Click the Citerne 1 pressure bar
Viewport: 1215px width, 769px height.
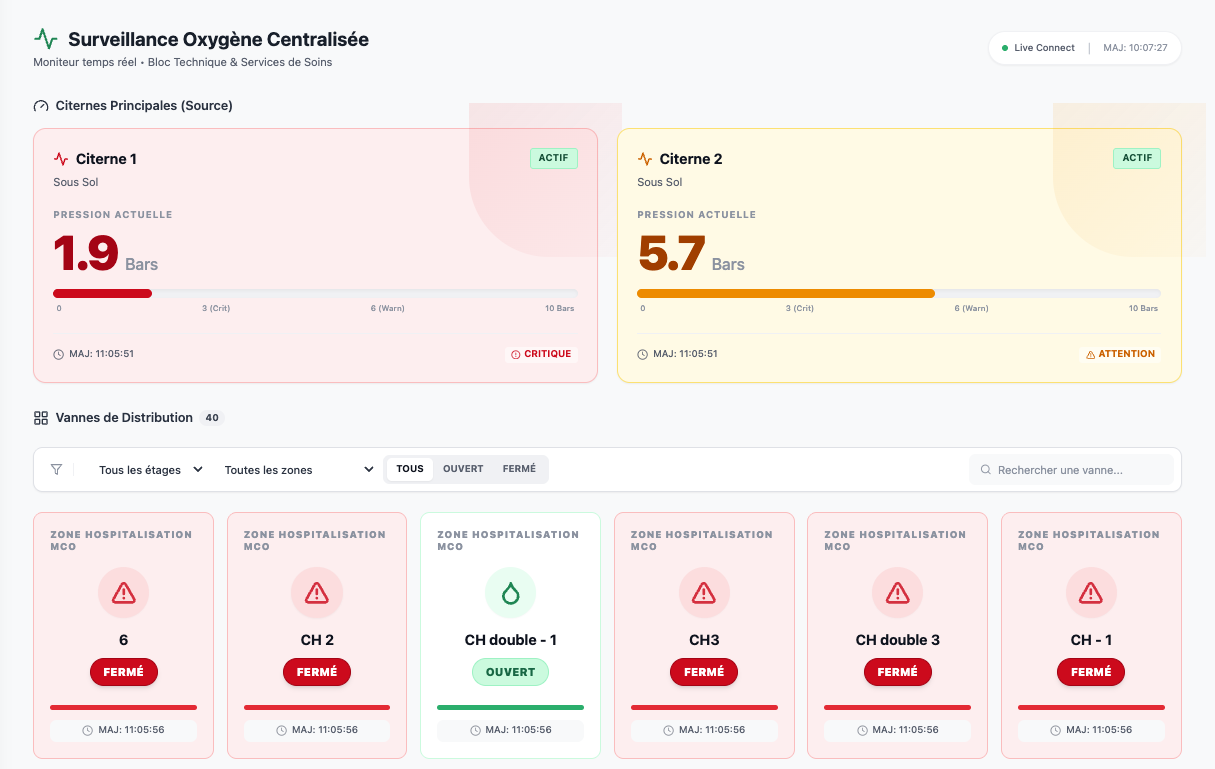[x=315, y=293]
